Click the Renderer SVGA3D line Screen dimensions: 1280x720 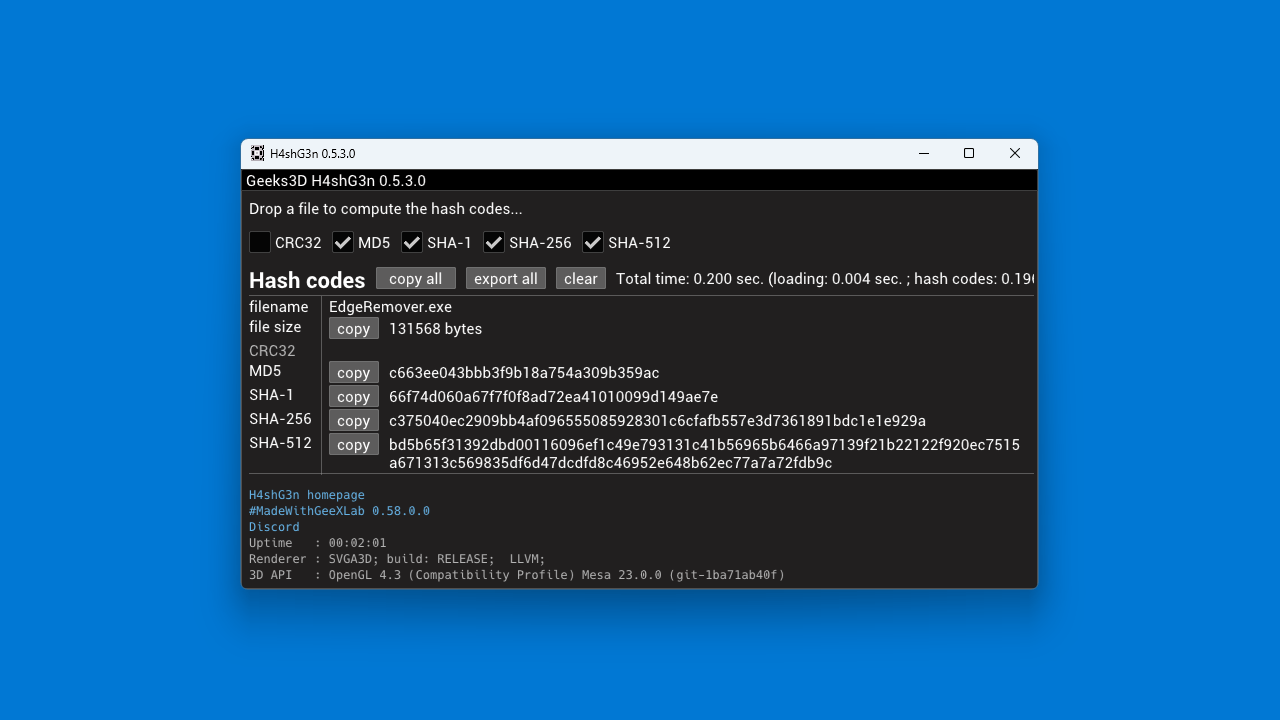pos(397,559)
